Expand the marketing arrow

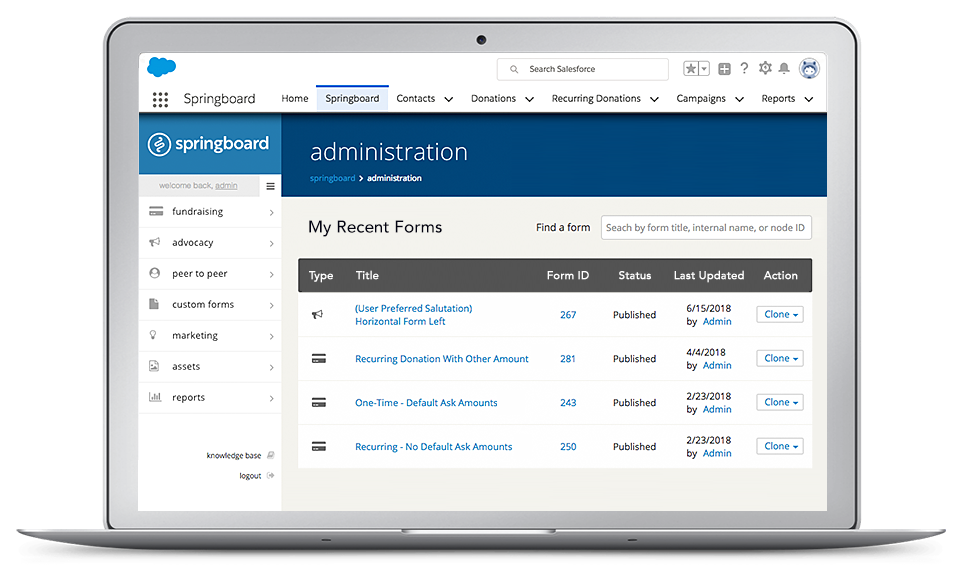271,337
